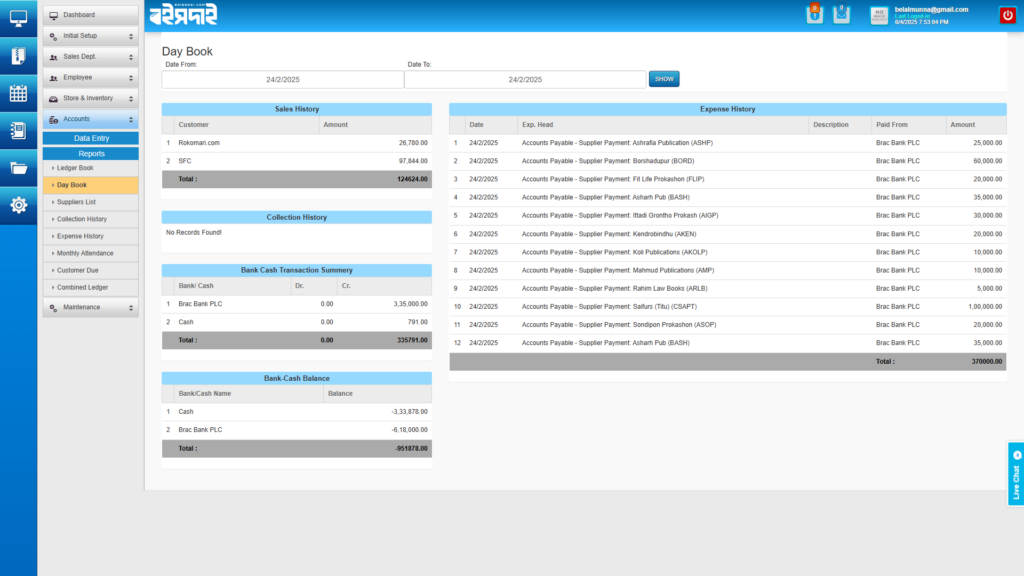The height and width of the screenshot is (576, 1024).
Task: Select the Dashboard monitor icon in left strip
Action: pyautogui.click(x=18, y=18)
